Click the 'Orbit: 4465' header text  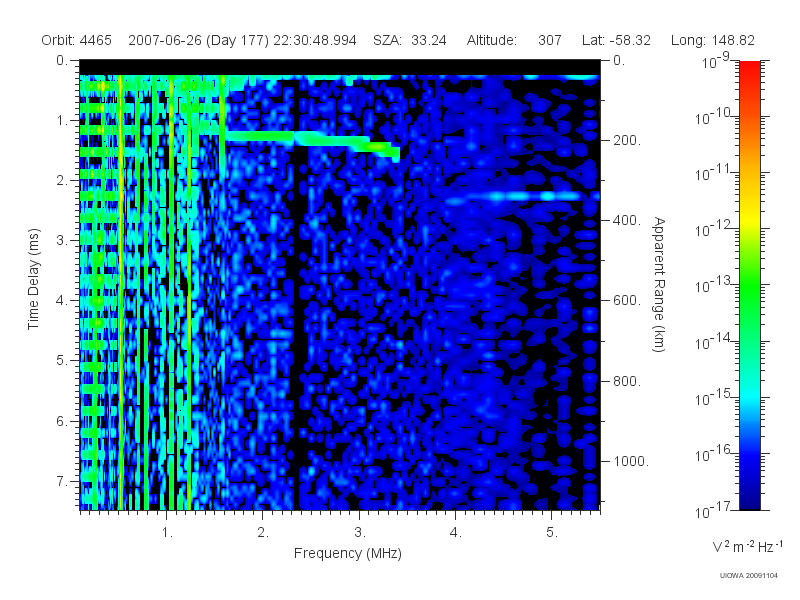77,40
